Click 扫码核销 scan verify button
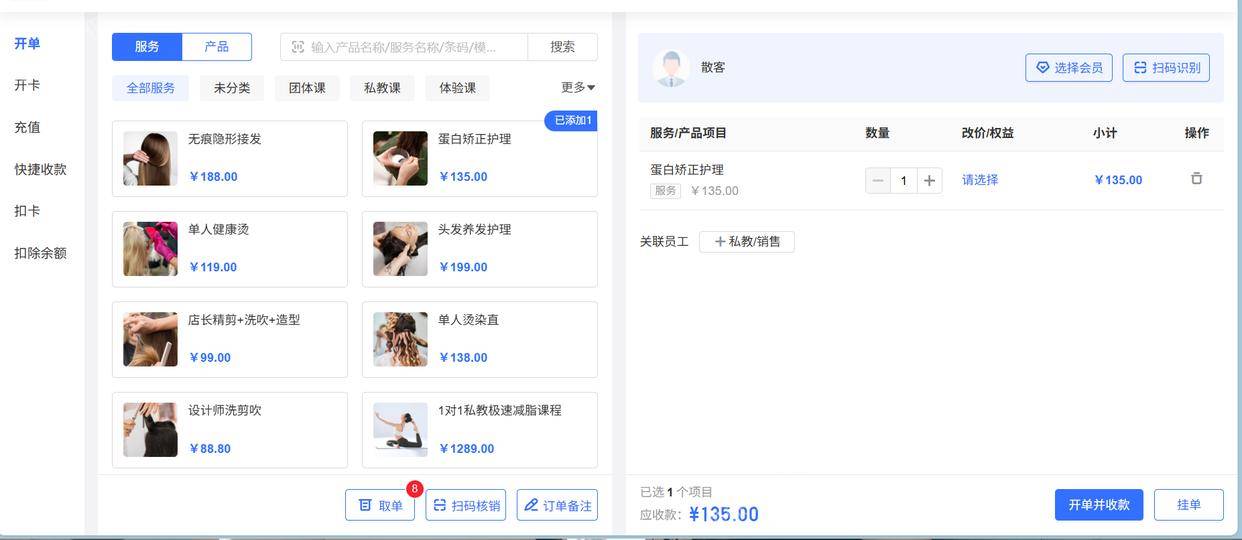The height and width of the screenshot is (540, 1242). coord(465,505)
